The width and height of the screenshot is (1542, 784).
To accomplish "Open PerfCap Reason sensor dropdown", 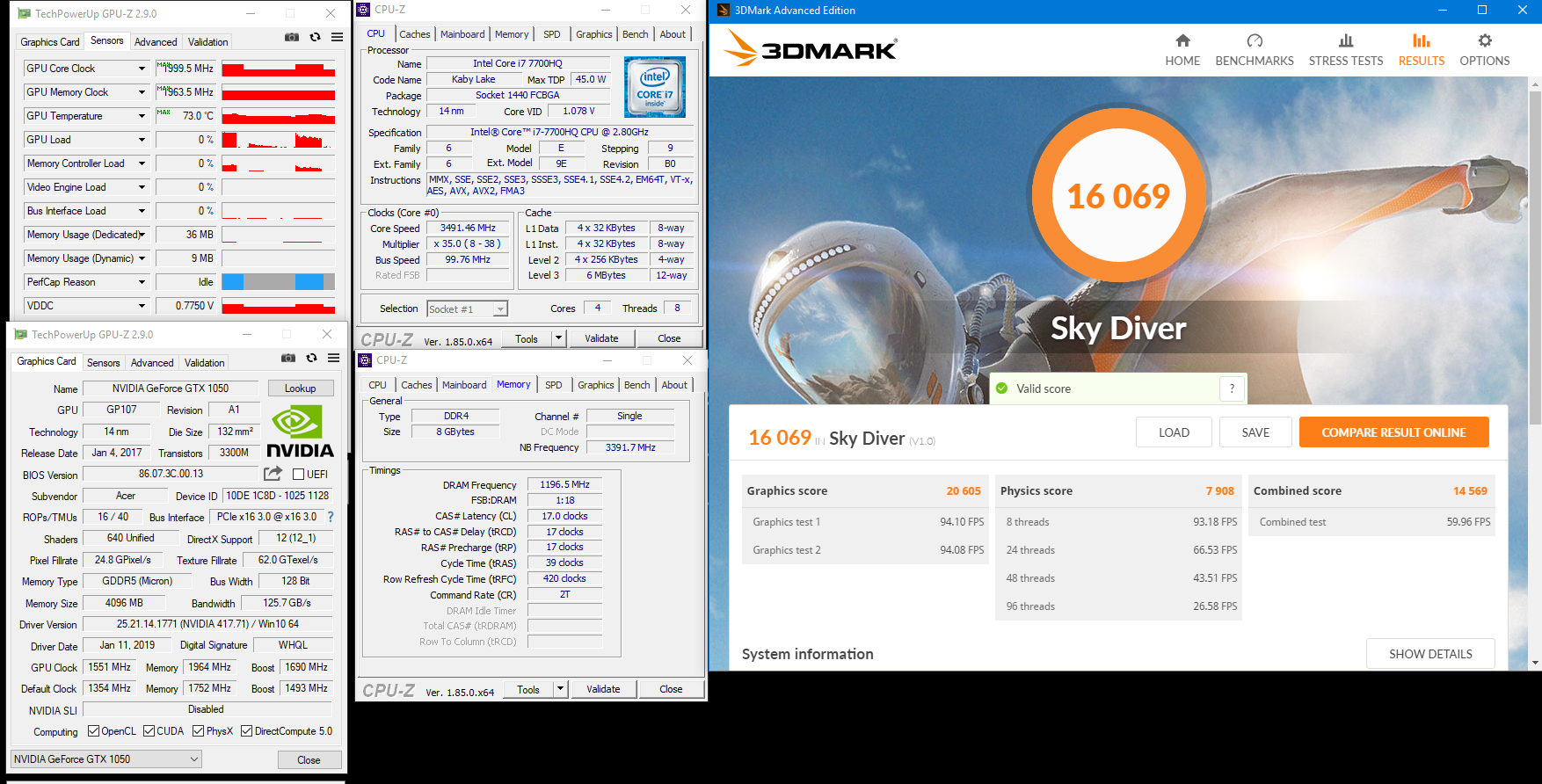I will coord(142,282).
